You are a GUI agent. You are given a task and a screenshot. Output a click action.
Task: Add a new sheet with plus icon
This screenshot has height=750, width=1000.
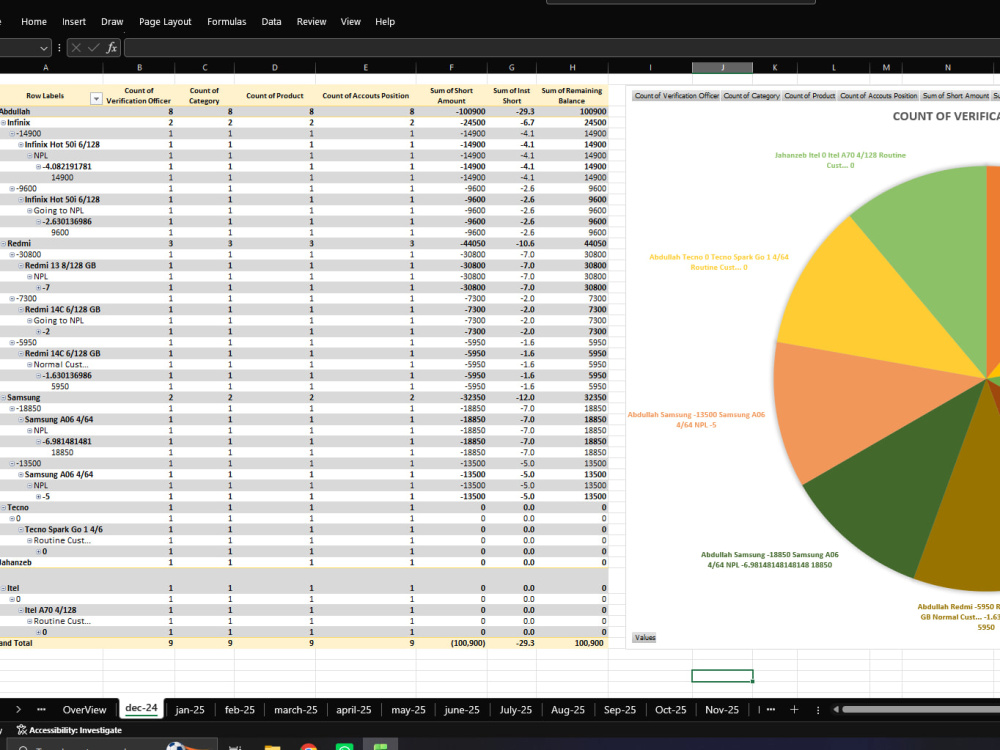(x=794, y=709)
